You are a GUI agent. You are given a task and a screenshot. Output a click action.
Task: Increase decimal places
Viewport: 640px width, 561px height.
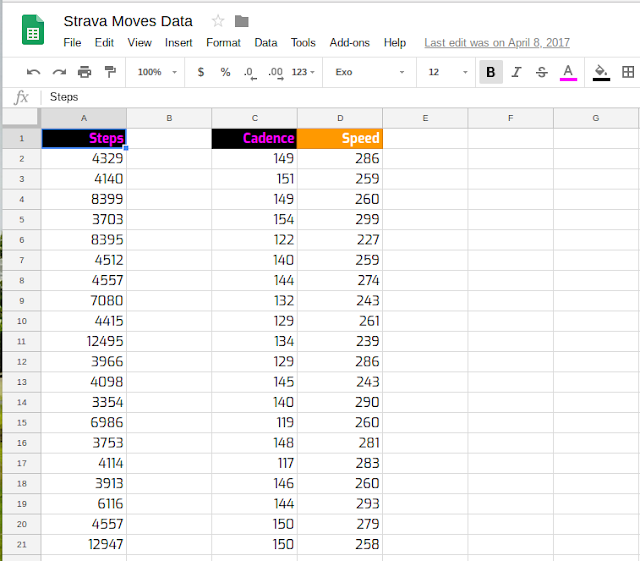click(x=276, y=73)
